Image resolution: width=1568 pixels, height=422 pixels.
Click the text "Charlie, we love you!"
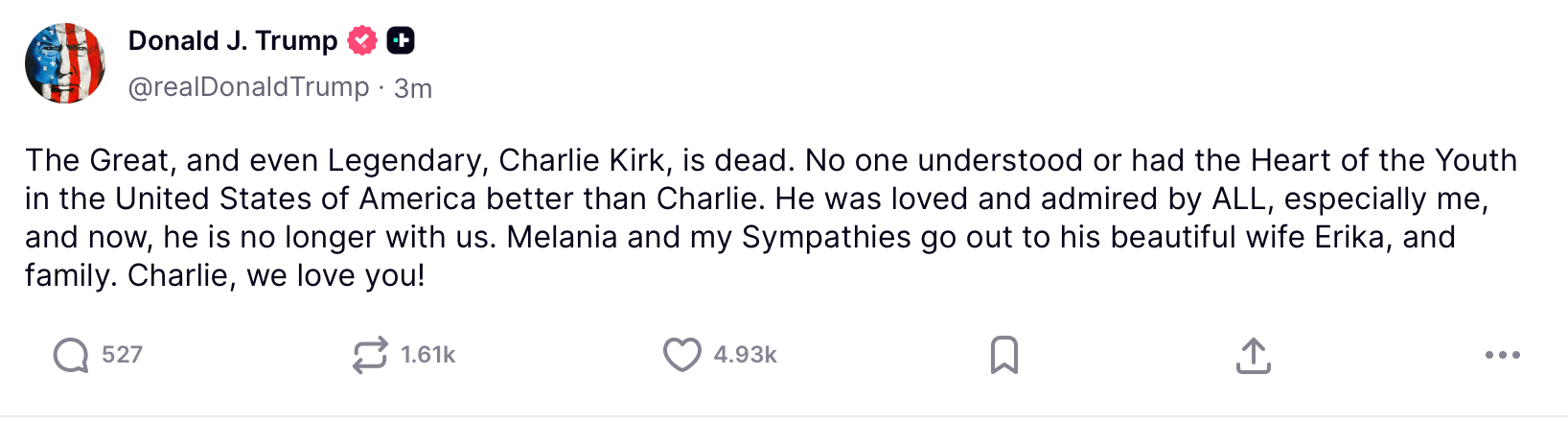point(276,275)
